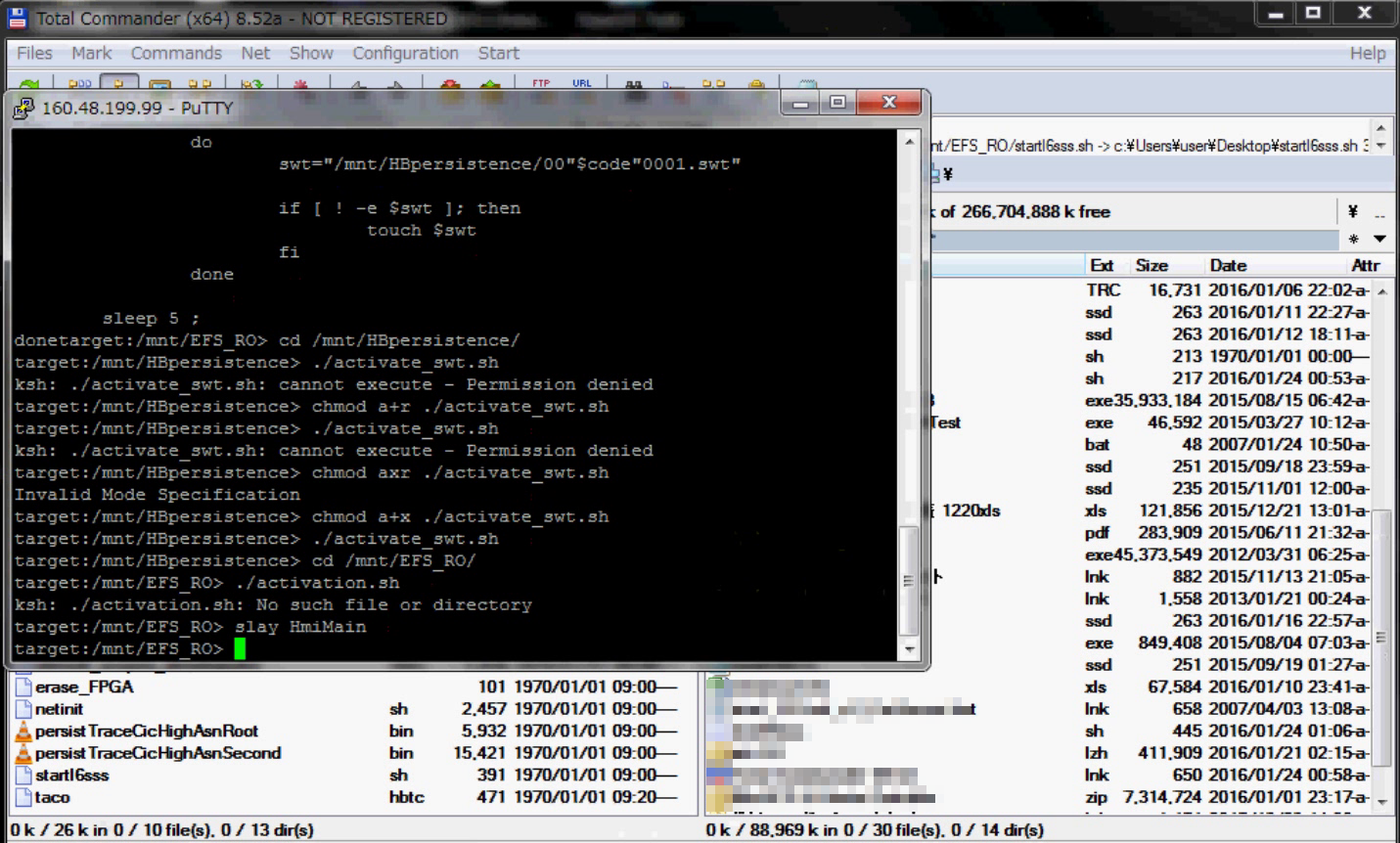Open the Configuration menu
The height and width of the screenshot is (843, 1400).
pyautogui.click(x=405, y=53)
